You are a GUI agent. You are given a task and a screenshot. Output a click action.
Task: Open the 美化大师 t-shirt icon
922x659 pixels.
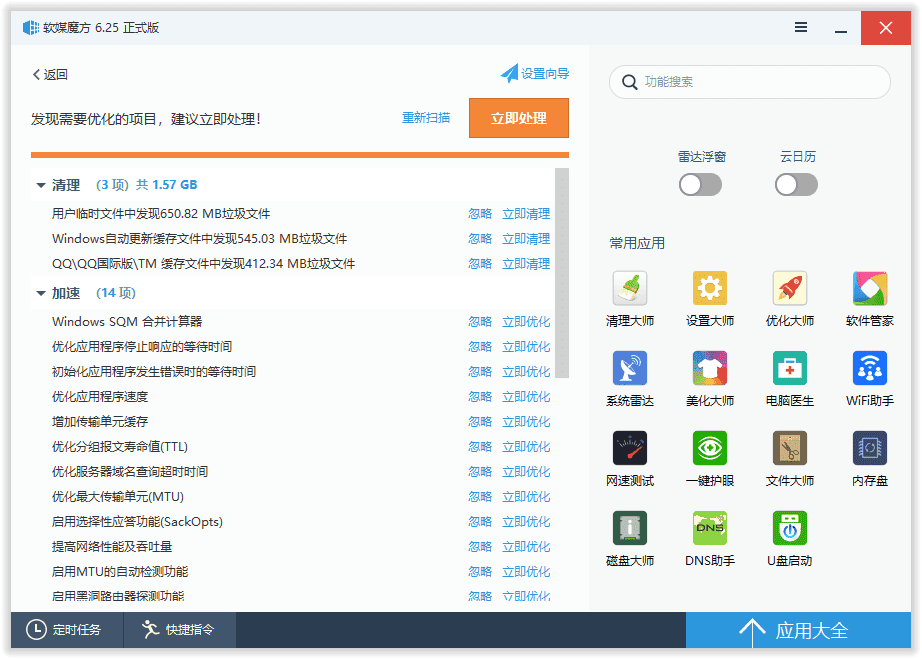click(x=710, y=369)
